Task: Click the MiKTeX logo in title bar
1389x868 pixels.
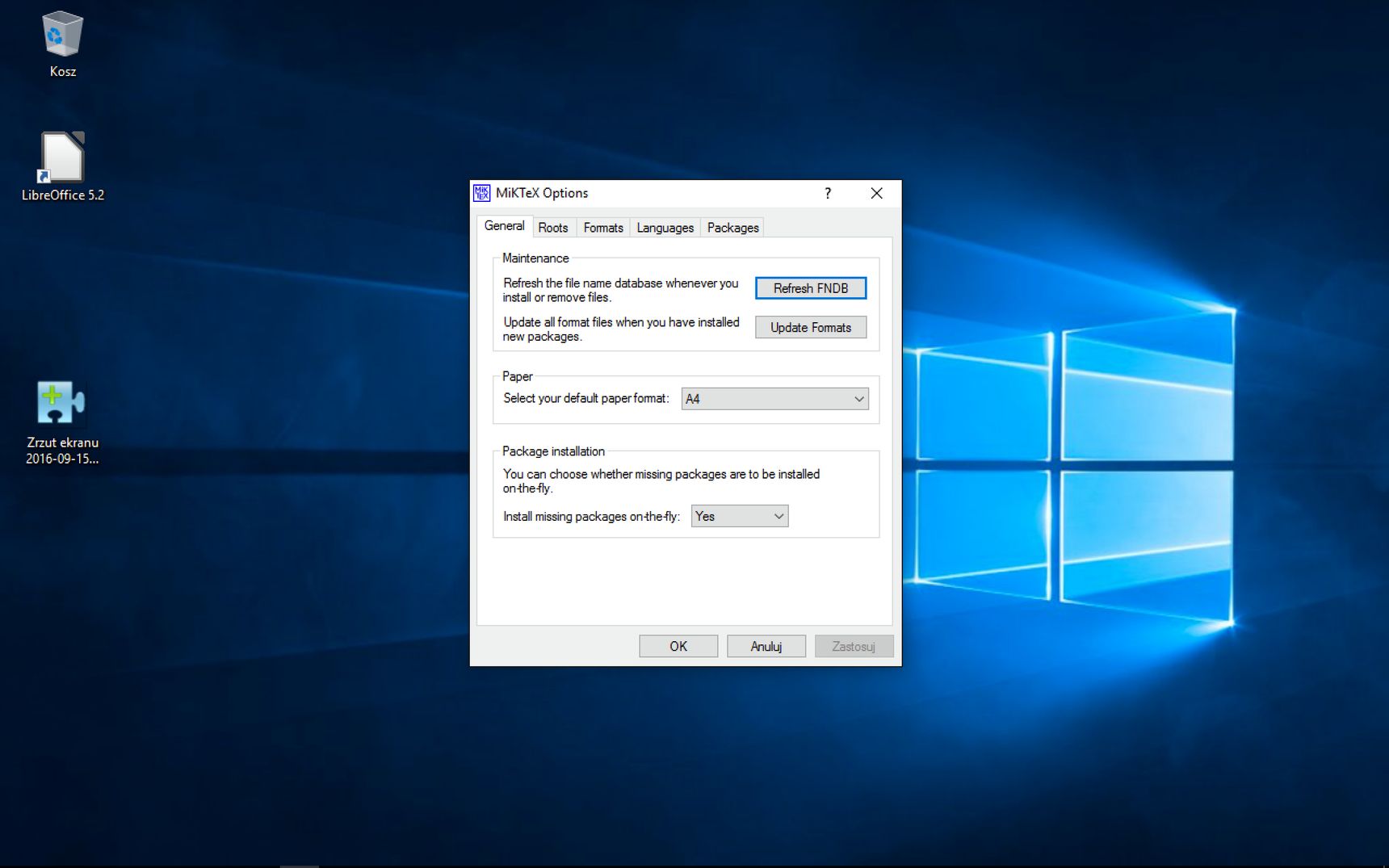Action: click(481, 193)
